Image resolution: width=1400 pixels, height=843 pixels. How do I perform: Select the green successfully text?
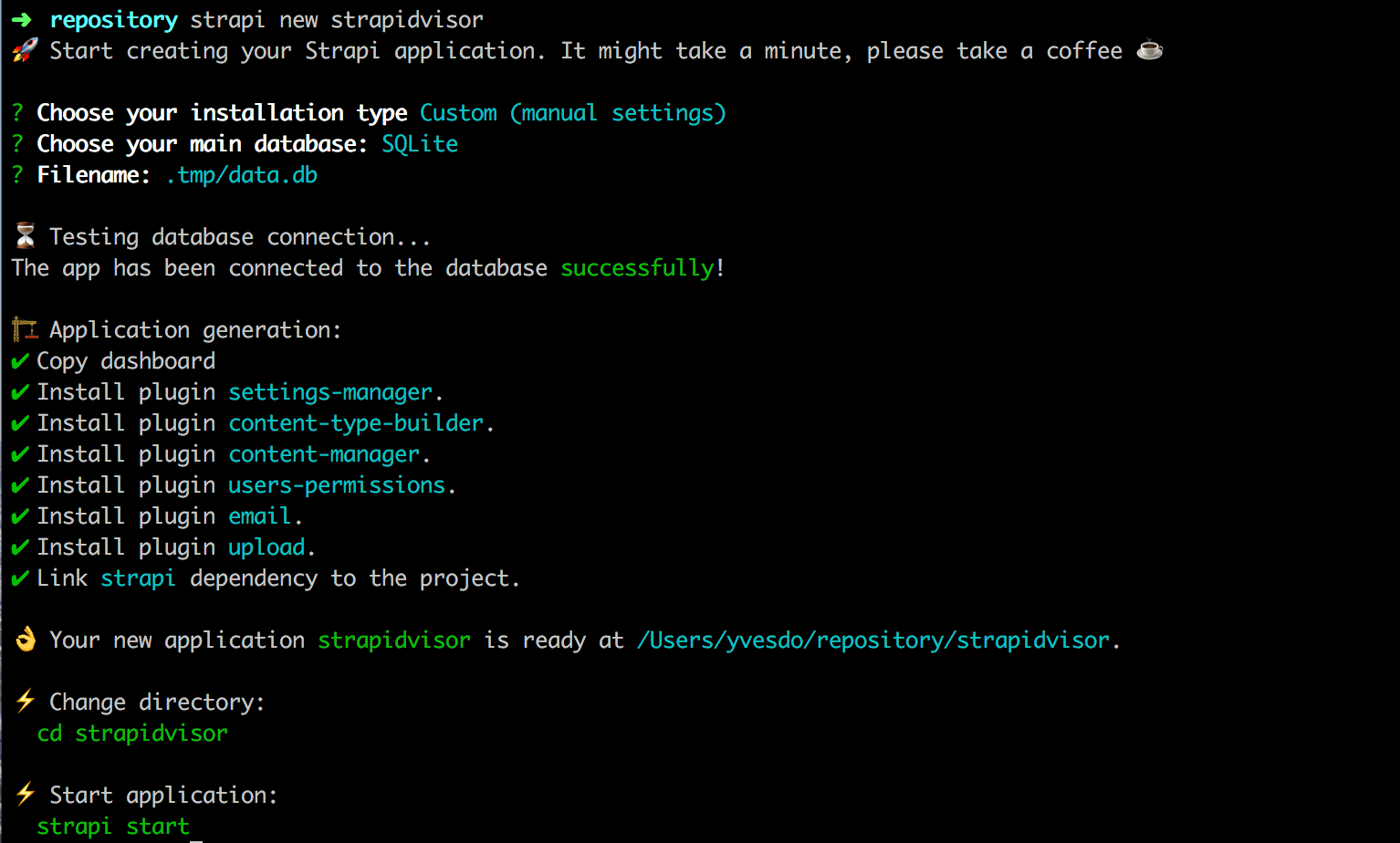(x=636, y=267)
